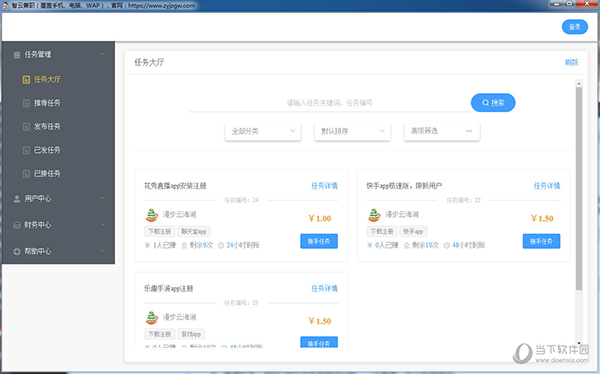Click 接手任务 on 快手app极速版 task
Viewport: 600px width, 374px height.
541,241
